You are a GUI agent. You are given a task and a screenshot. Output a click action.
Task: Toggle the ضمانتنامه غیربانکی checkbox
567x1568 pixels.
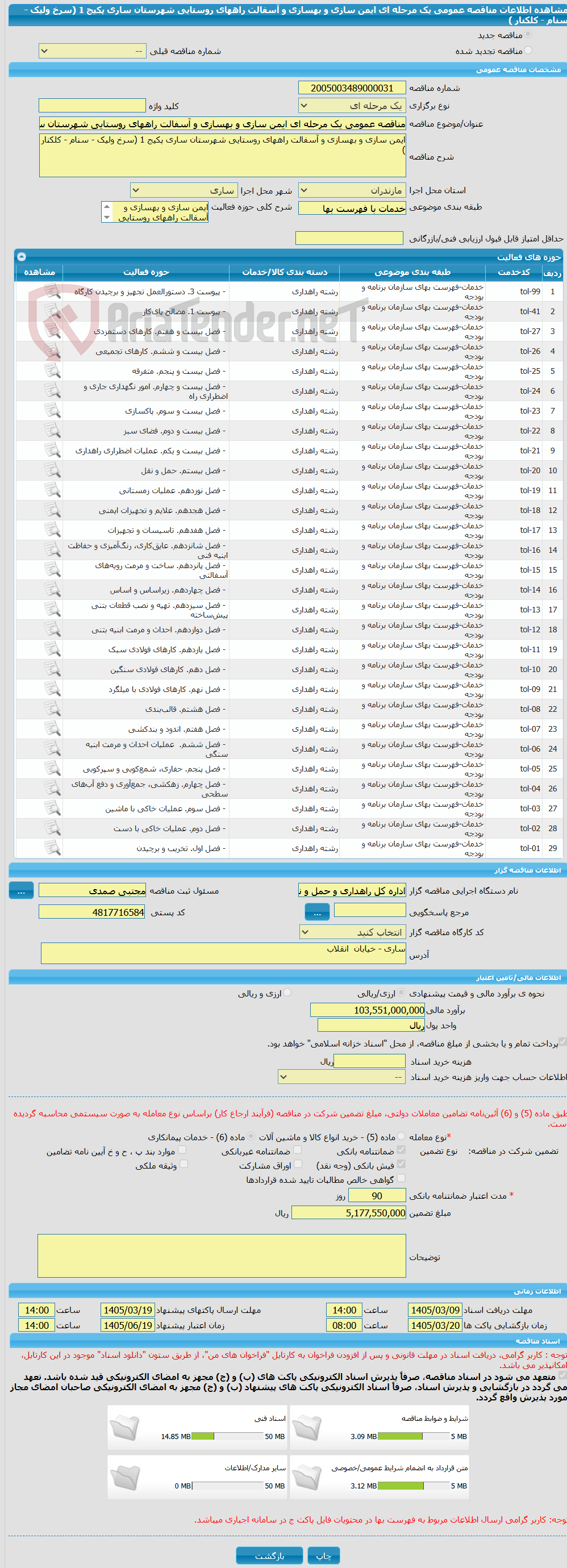(x=297, y=1150)
